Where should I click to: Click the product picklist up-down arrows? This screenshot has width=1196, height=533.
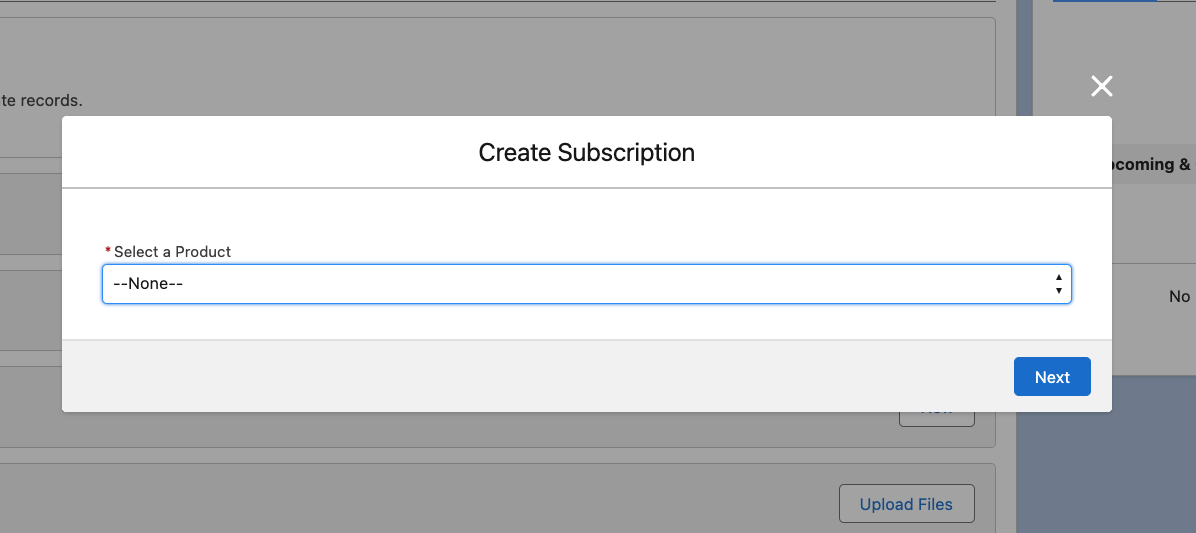[1058, 284]
